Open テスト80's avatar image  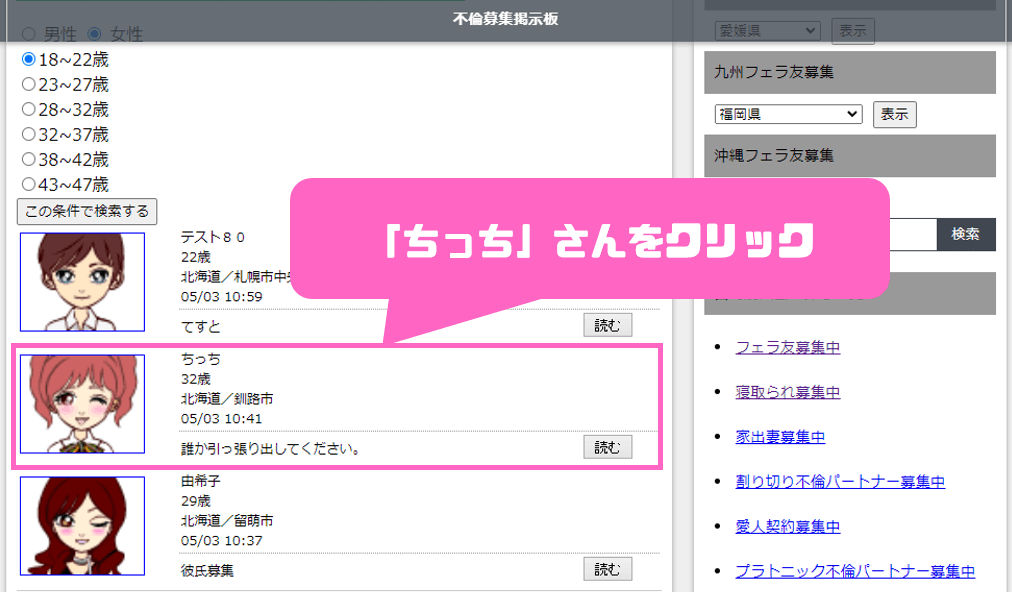click(82, 282)
